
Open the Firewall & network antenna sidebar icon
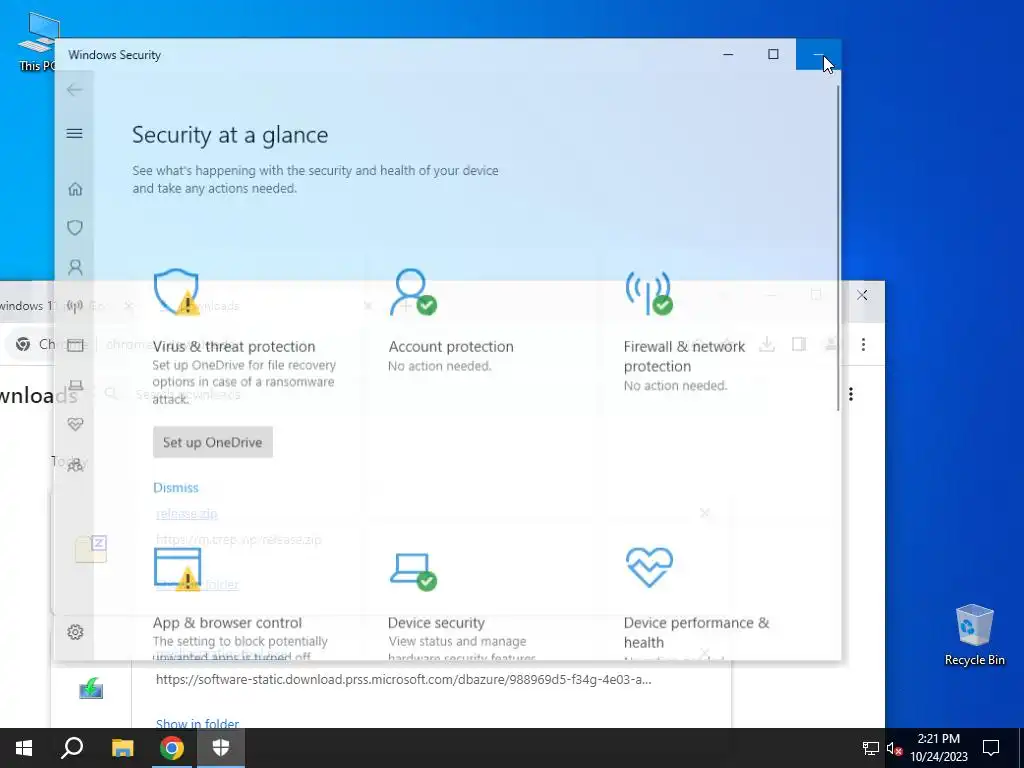[75, 306]
